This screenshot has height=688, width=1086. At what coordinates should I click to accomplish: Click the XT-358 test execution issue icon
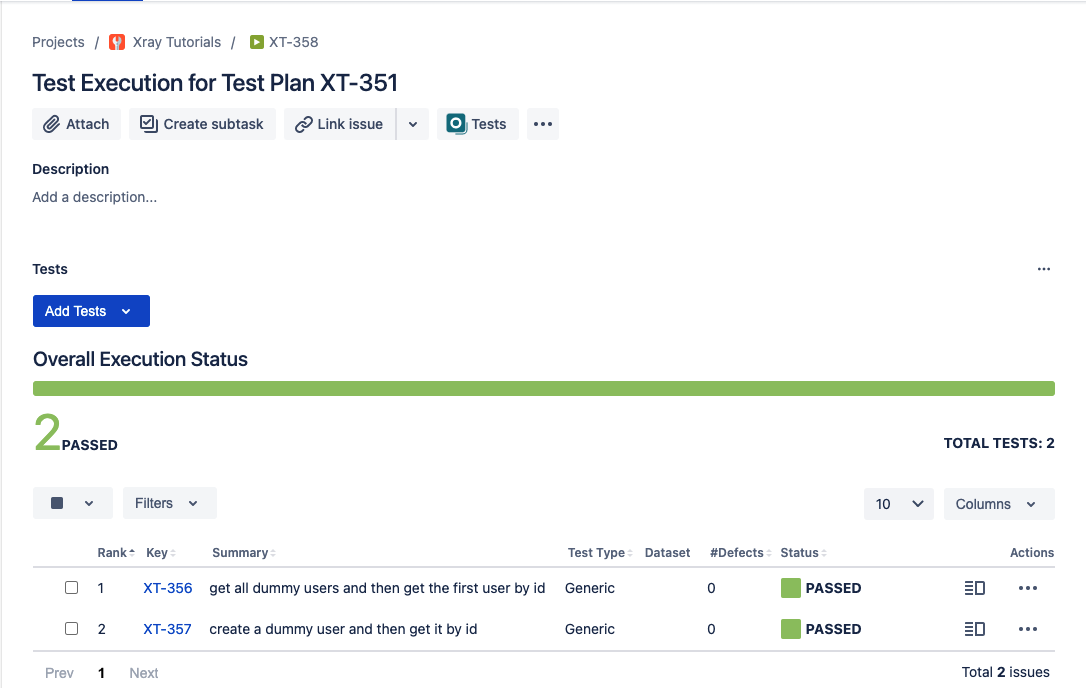click(x=256, y=42)
